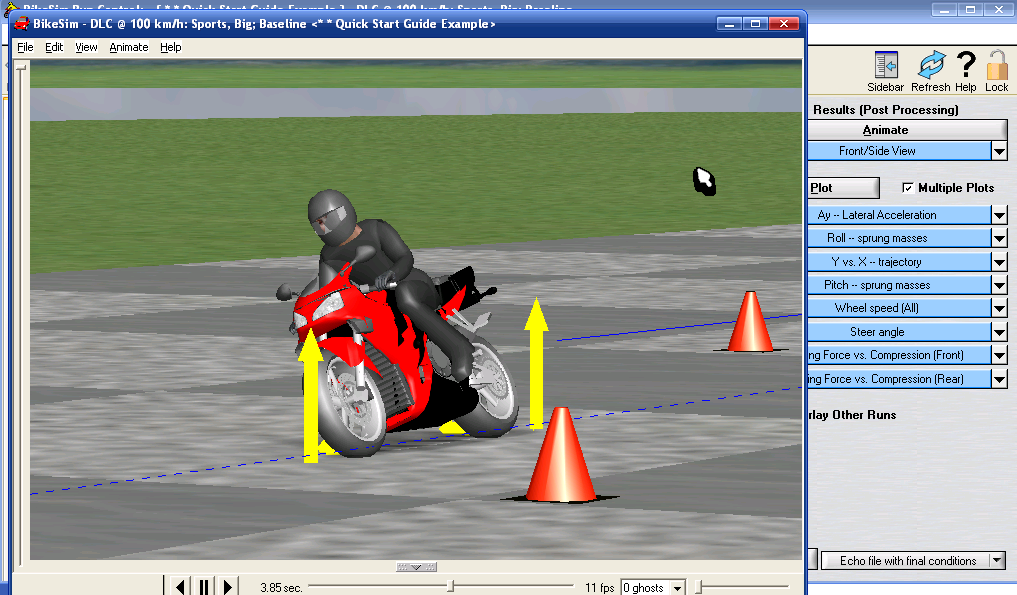The width and height of the screenshot is (1017, 595).
Task: Select Steer angle plot entry
Action: point(900,332)
